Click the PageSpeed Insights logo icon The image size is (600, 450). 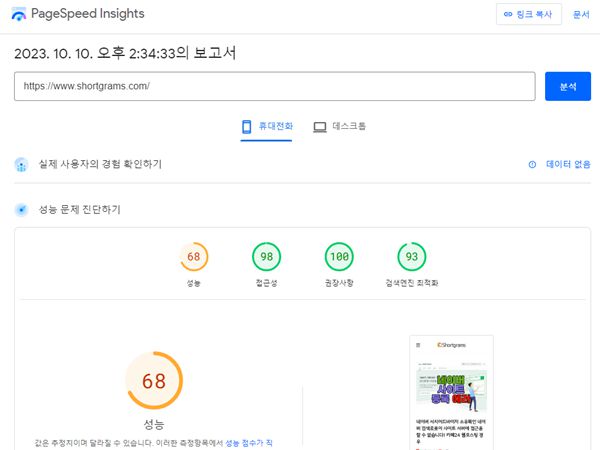click(19, 14)
